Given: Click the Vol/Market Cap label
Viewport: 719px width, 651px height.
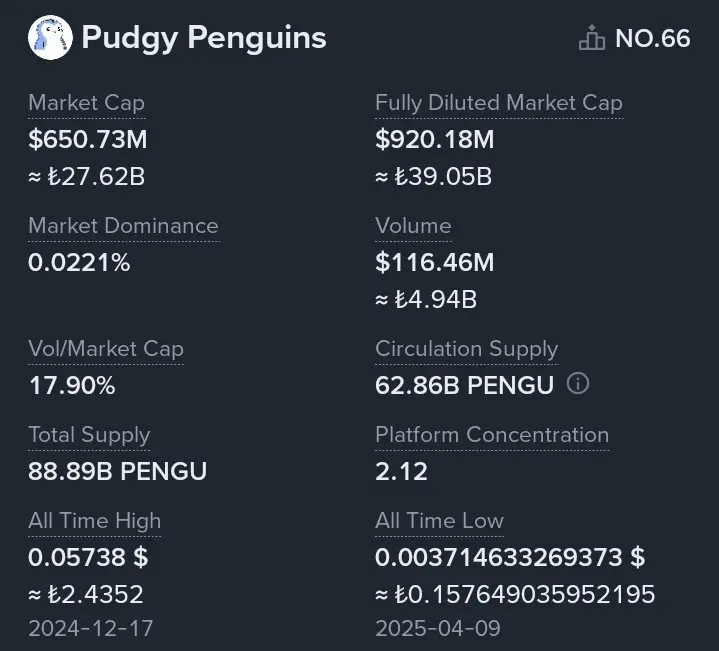Looking at the screenshot, I should (106, 349).
